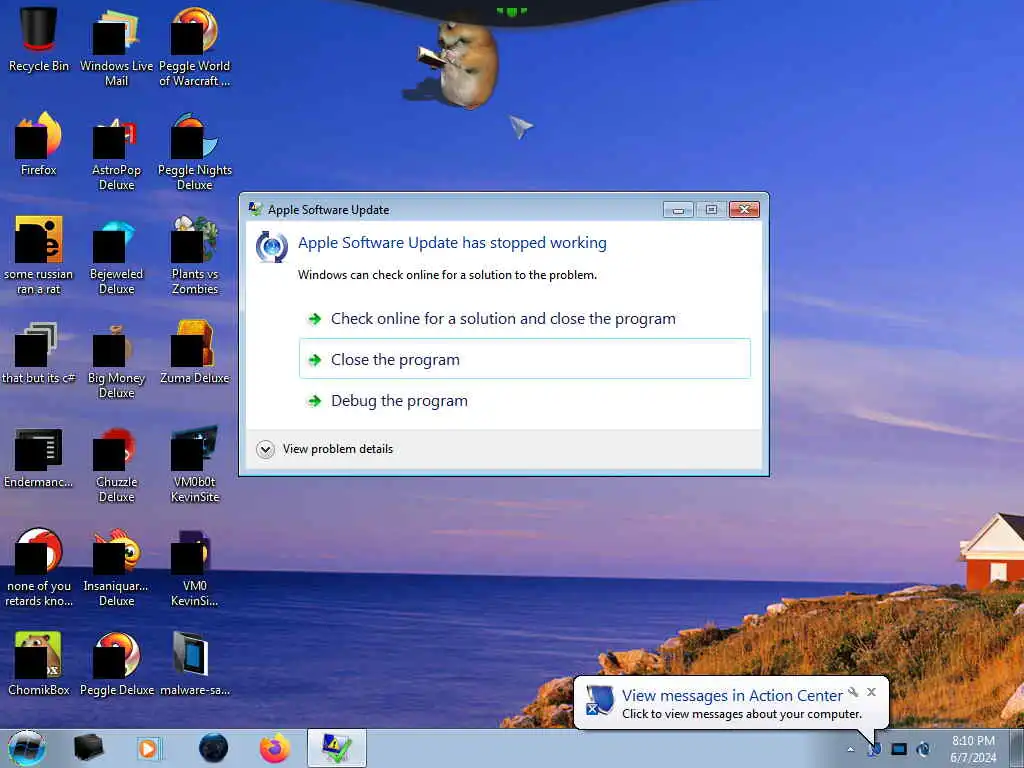Select the Zuma Deluxe desktop icon
Screen dimensions: 1024x768
[195, 353]
